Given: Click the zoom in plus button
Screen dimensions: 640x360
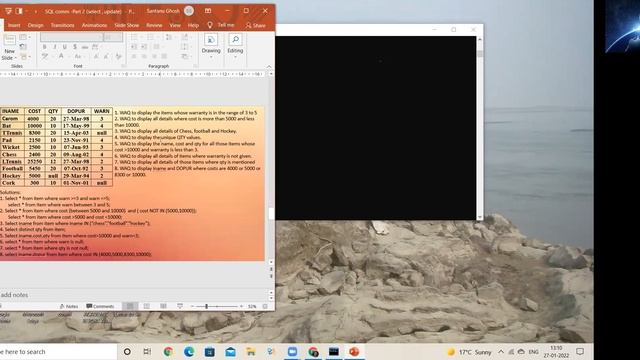Looking at the screenshot, I should tap(241, 306).
